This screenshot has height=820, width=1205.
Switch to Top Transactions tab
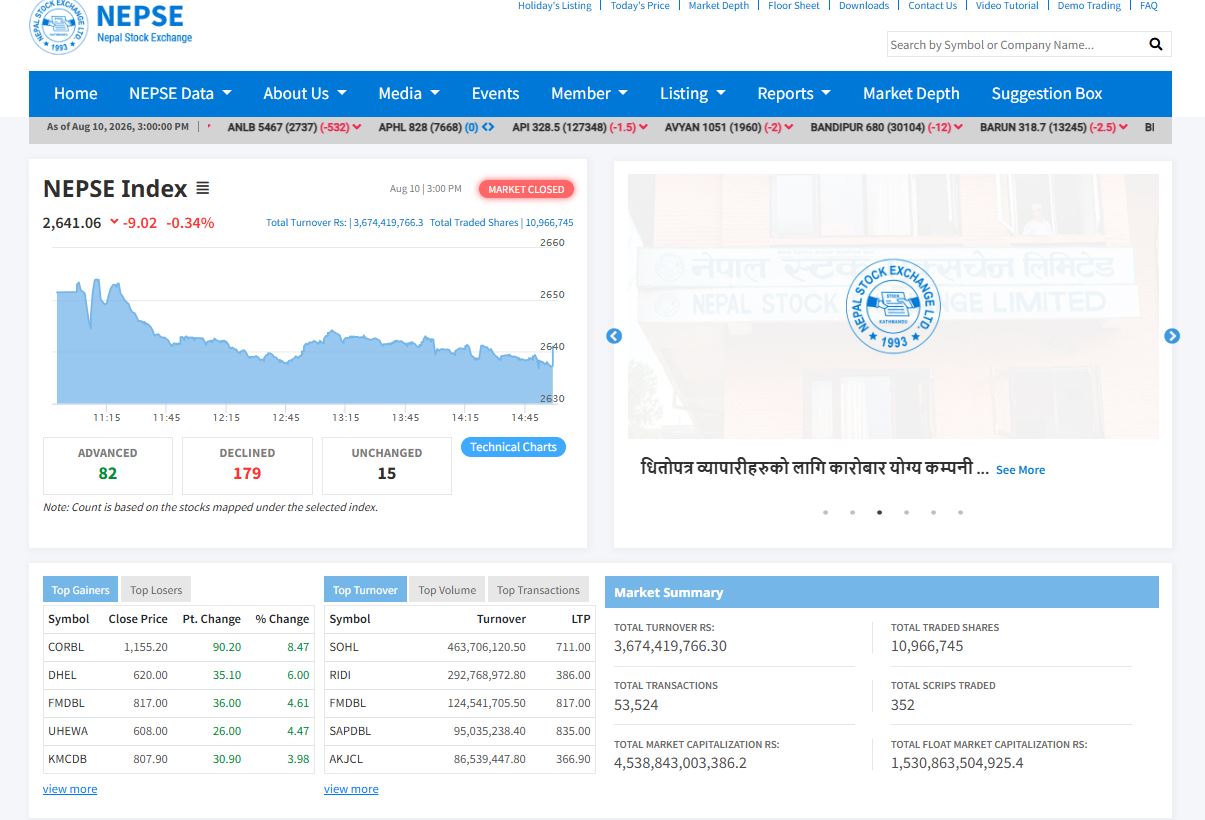tap(538, 590)
